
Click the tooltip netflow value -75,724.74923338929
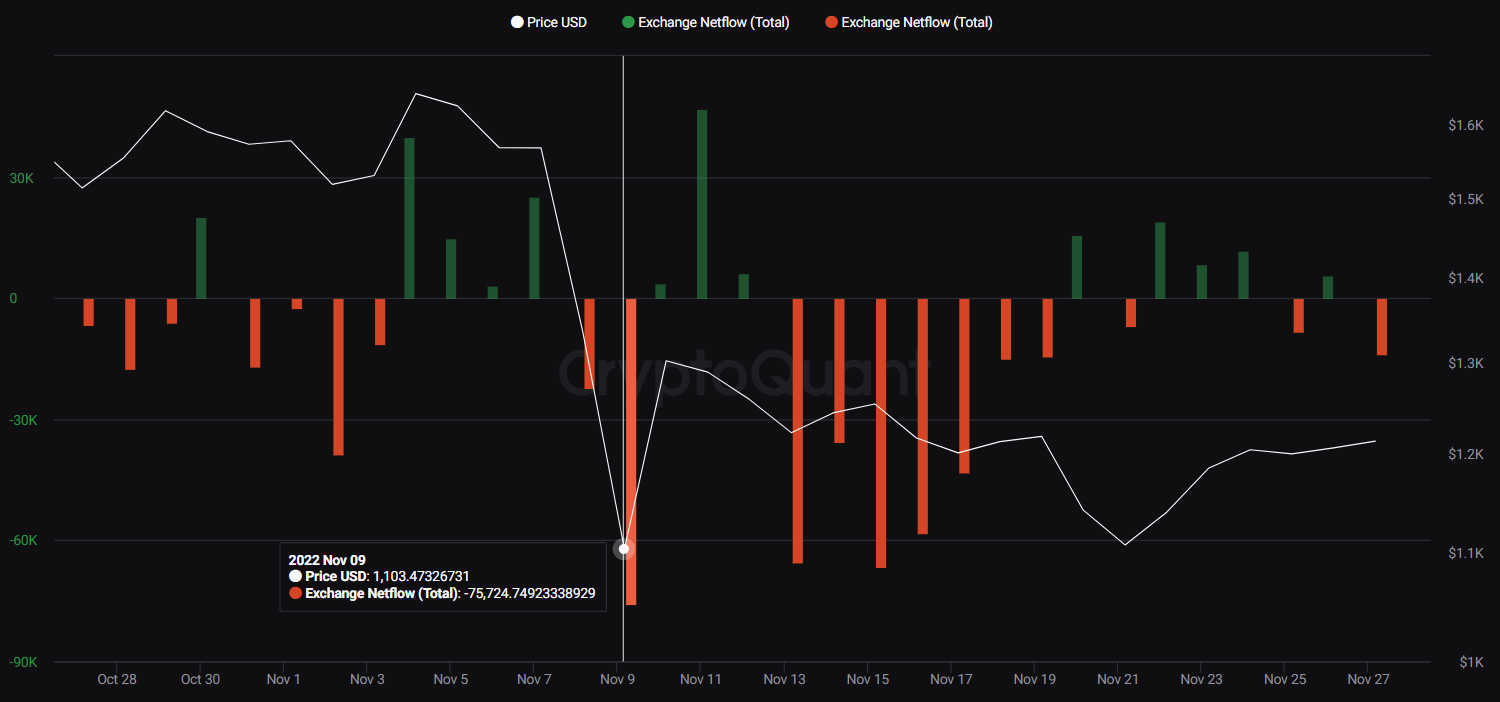tap(530, 593)
